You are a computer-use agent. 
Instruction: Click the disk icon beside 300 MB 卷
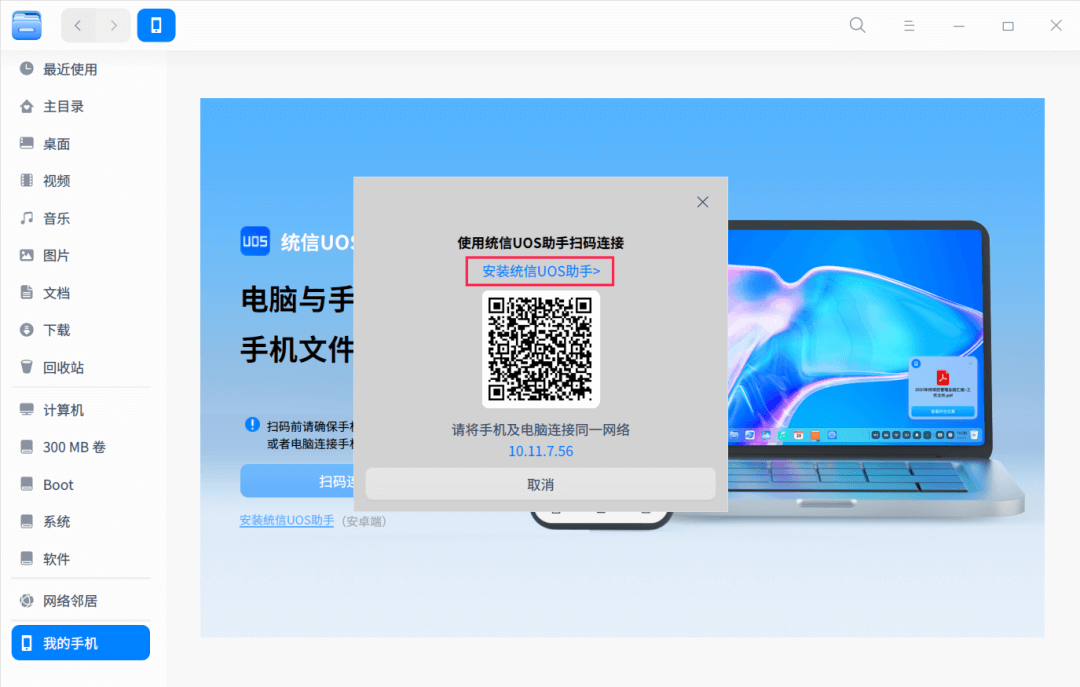pos(27,447)
